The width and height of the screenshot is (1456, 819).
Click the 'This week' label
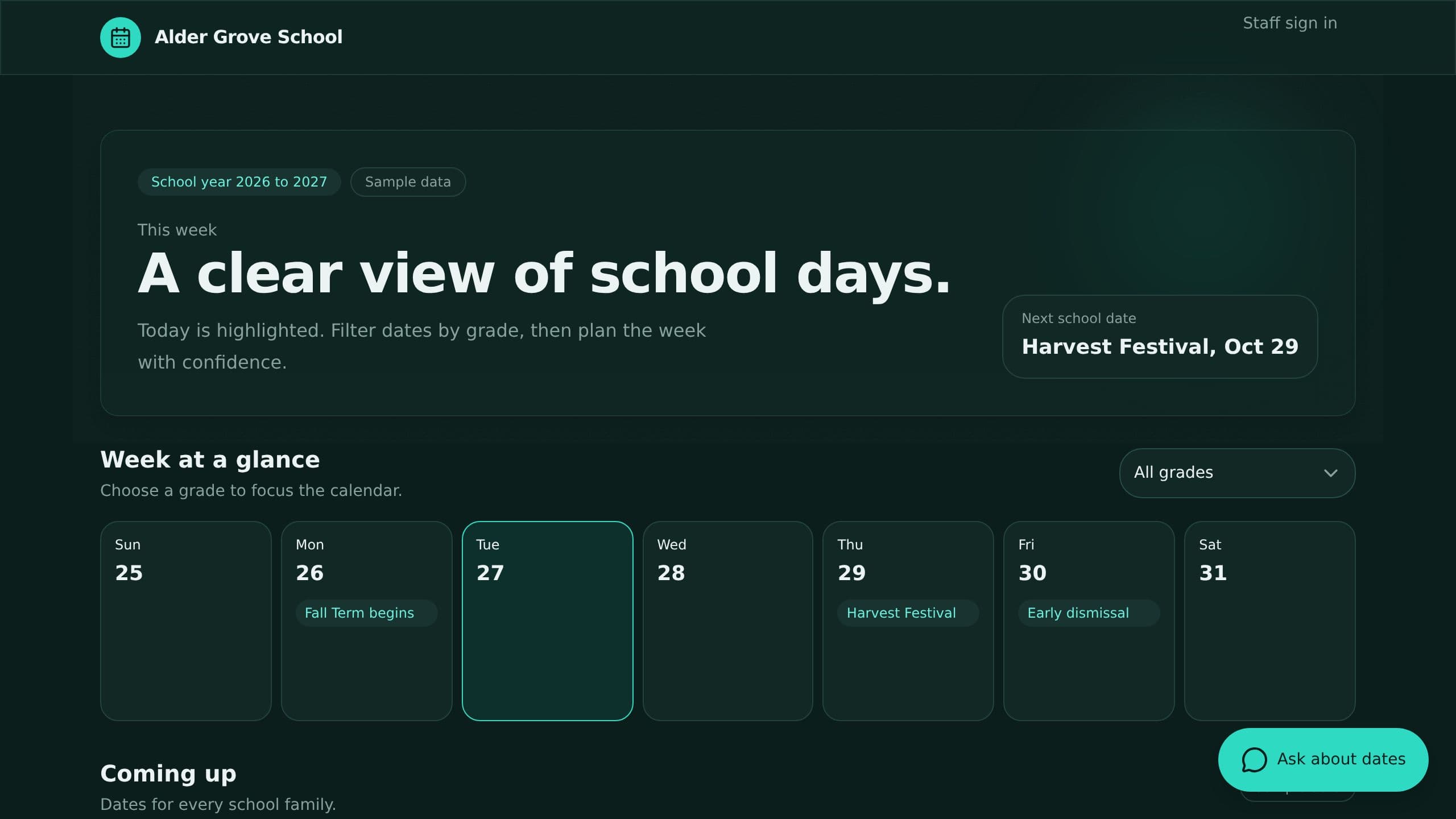click(x=177, y=230)
